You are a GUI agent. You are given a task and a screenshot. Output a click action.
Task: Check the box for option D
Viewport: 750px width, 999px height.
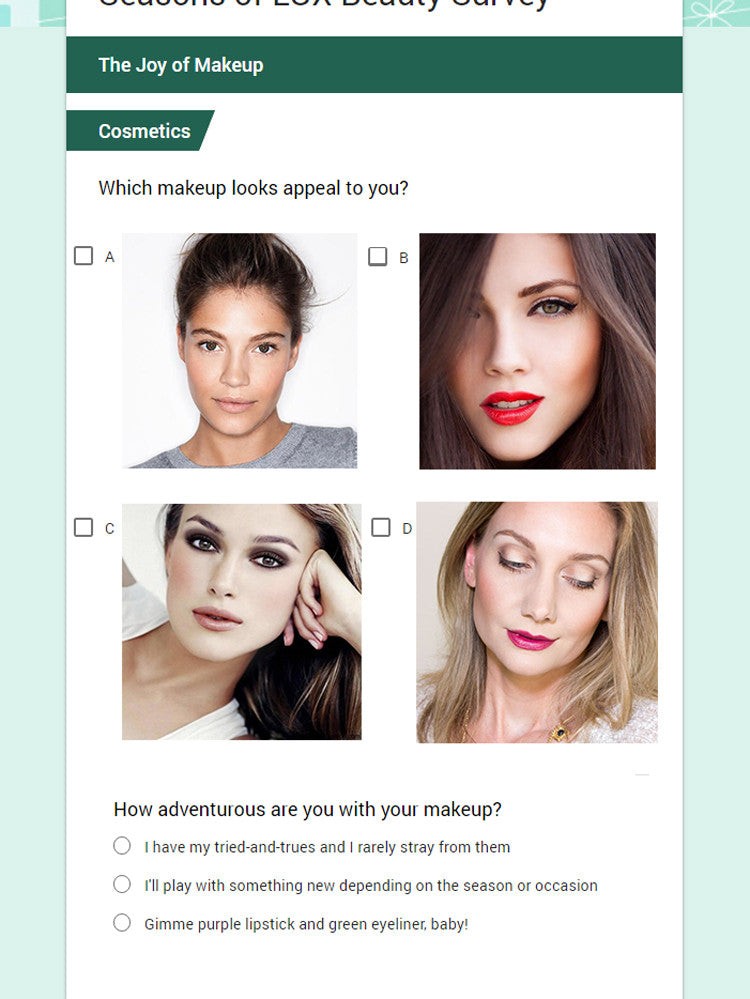click(x=381, y=528)
